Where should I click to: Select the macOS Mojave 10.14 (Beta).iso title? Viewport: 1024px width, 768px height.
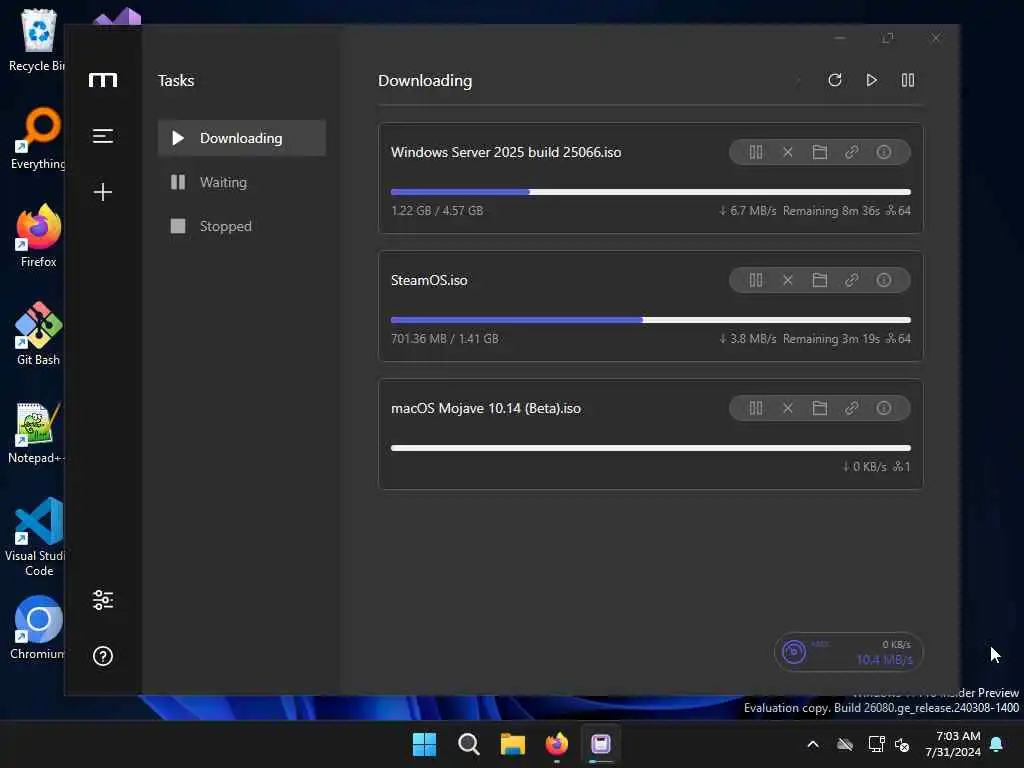[x=486, y=408]
